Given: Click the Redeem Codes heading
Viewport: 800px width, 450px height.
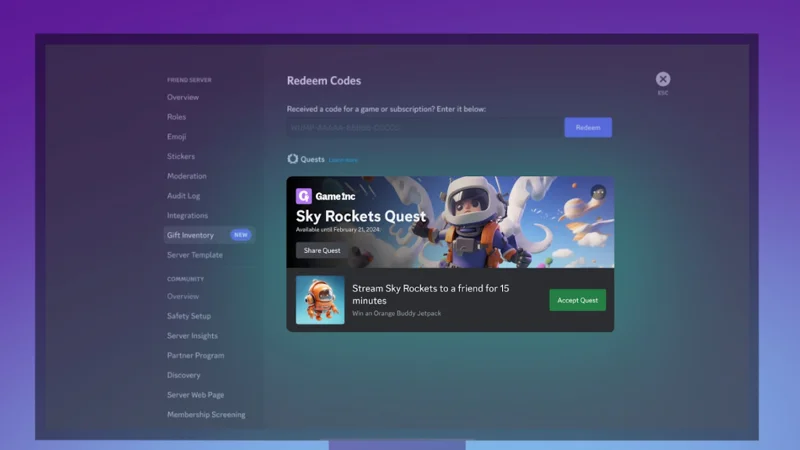Looking at the screenshot, I should (x=324, y=81).
